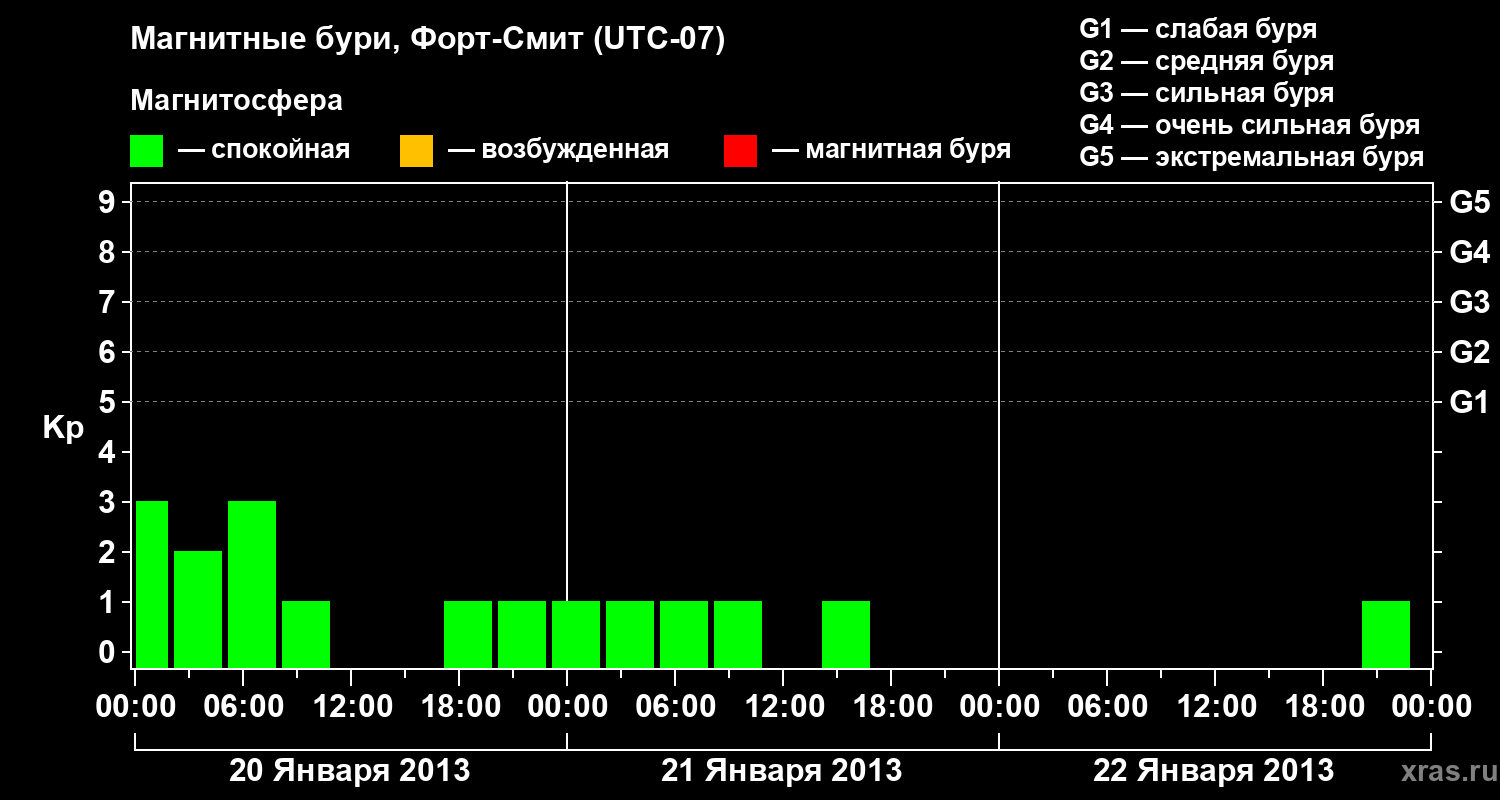The image size is (1500, 800).
Task: Click the 'Kp' axis title
Action: (x=63, y=428)
